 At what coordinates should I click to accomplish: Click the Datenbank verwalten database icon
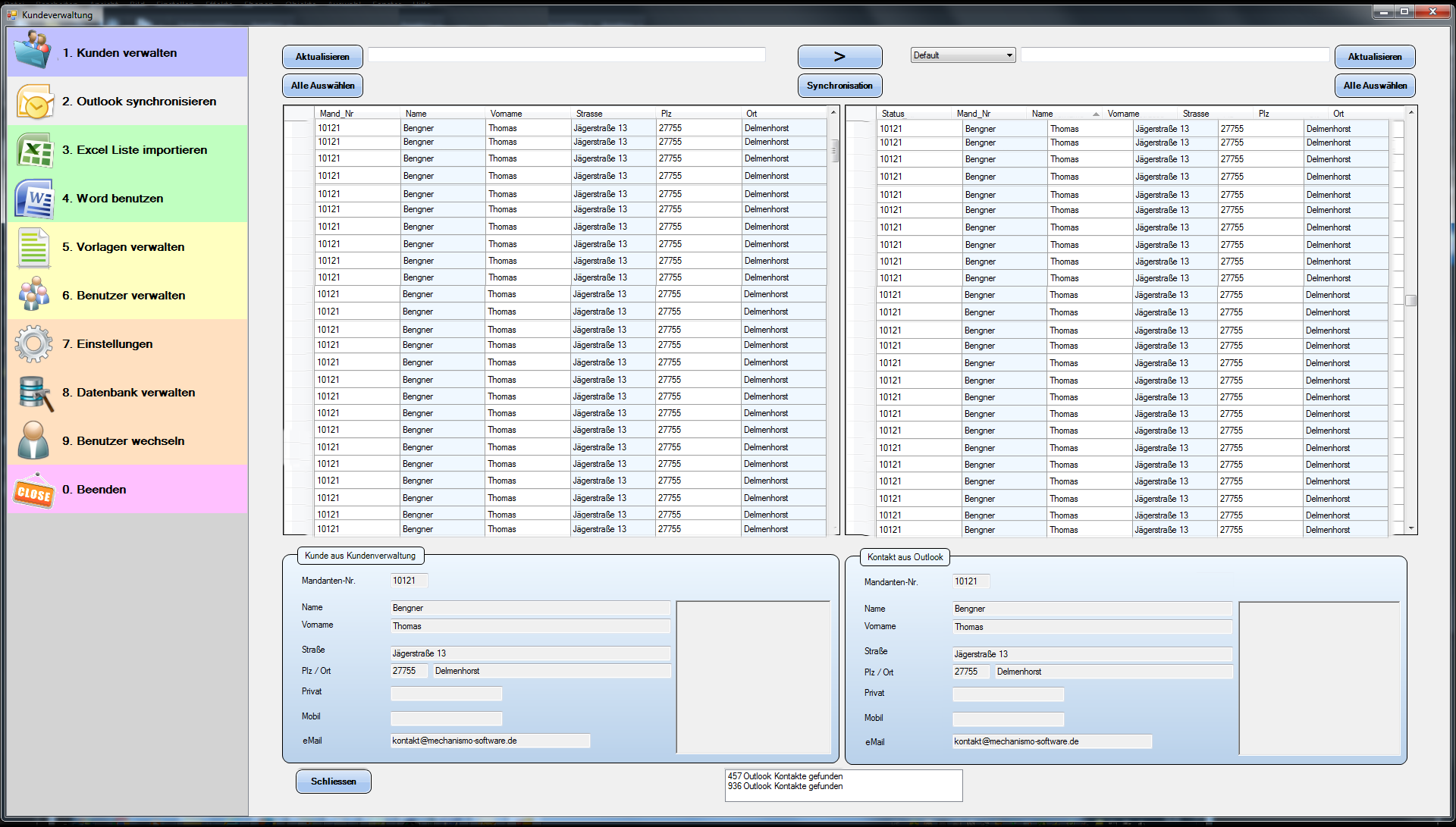(x=36, y=393)
